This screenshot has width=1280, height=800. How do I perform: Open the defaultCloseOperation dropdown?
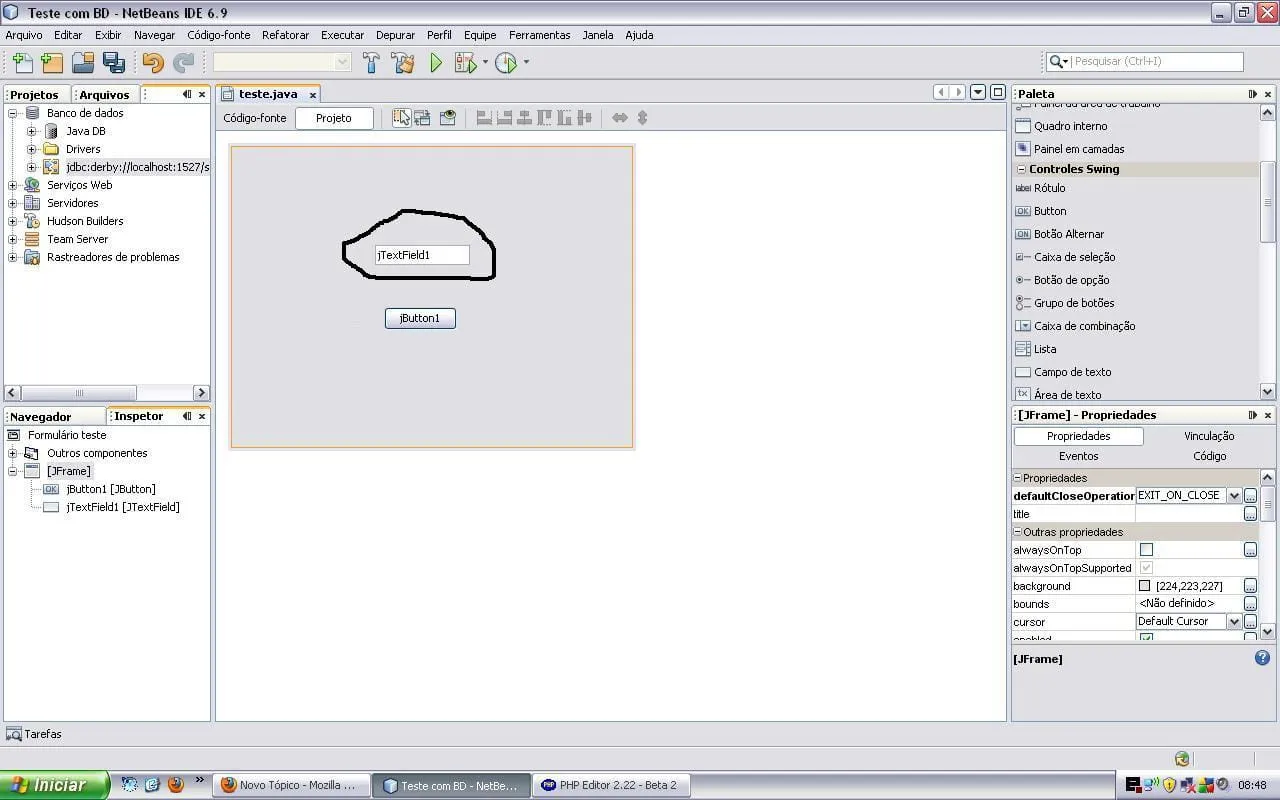pyautogui.click(x=1234, y=496)
